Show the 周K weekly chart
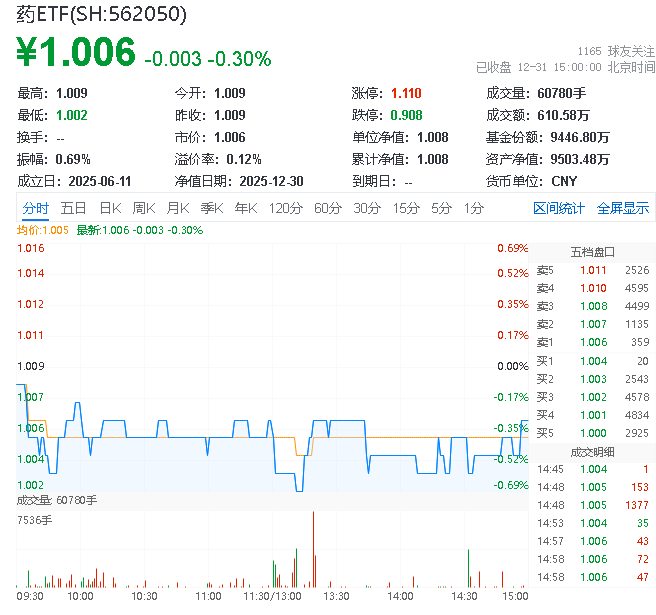656x615 pixels. (x=144, y=208)
